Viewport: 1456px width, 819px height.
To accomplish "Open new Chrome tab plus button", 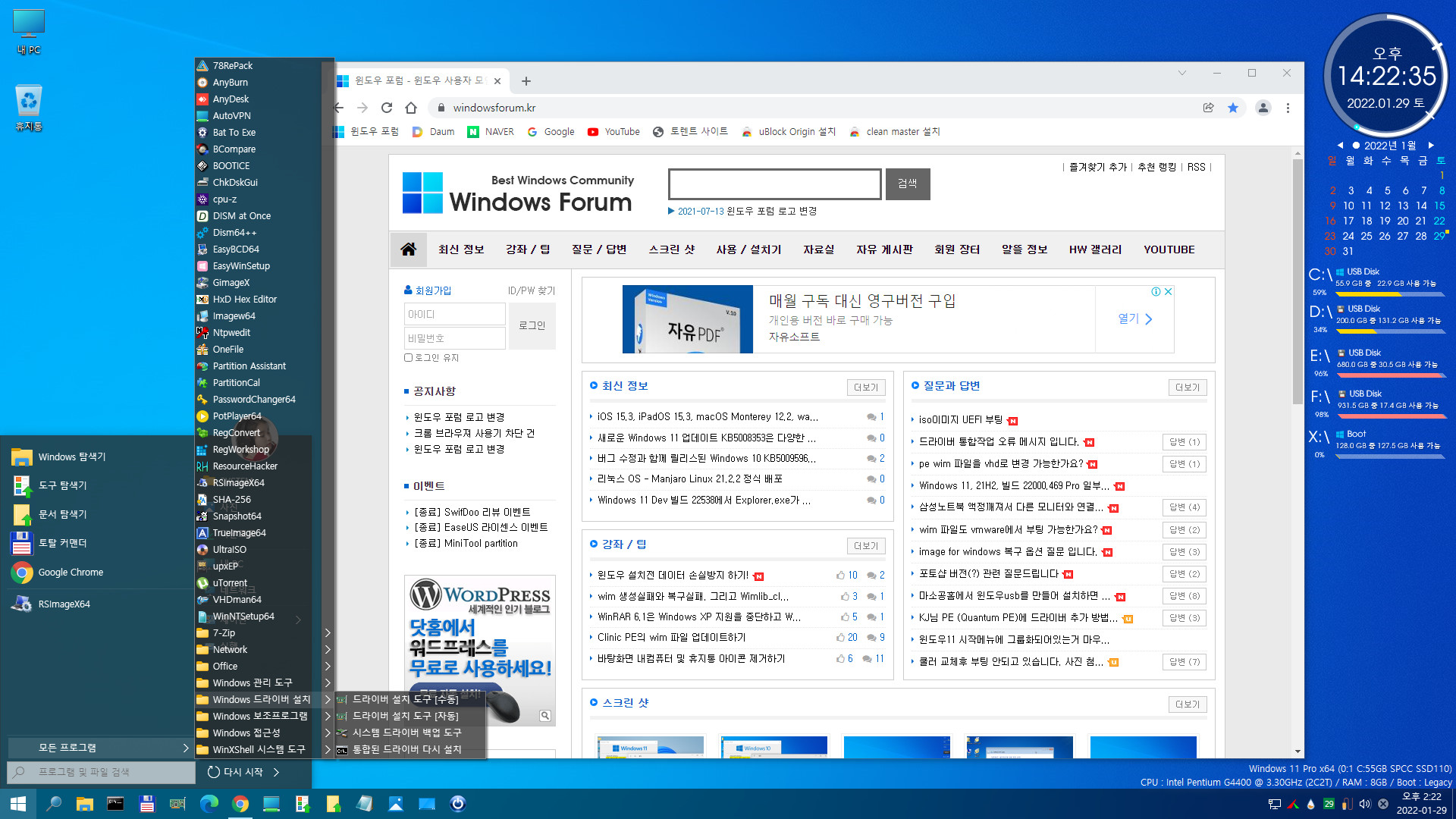I will 526,81.
